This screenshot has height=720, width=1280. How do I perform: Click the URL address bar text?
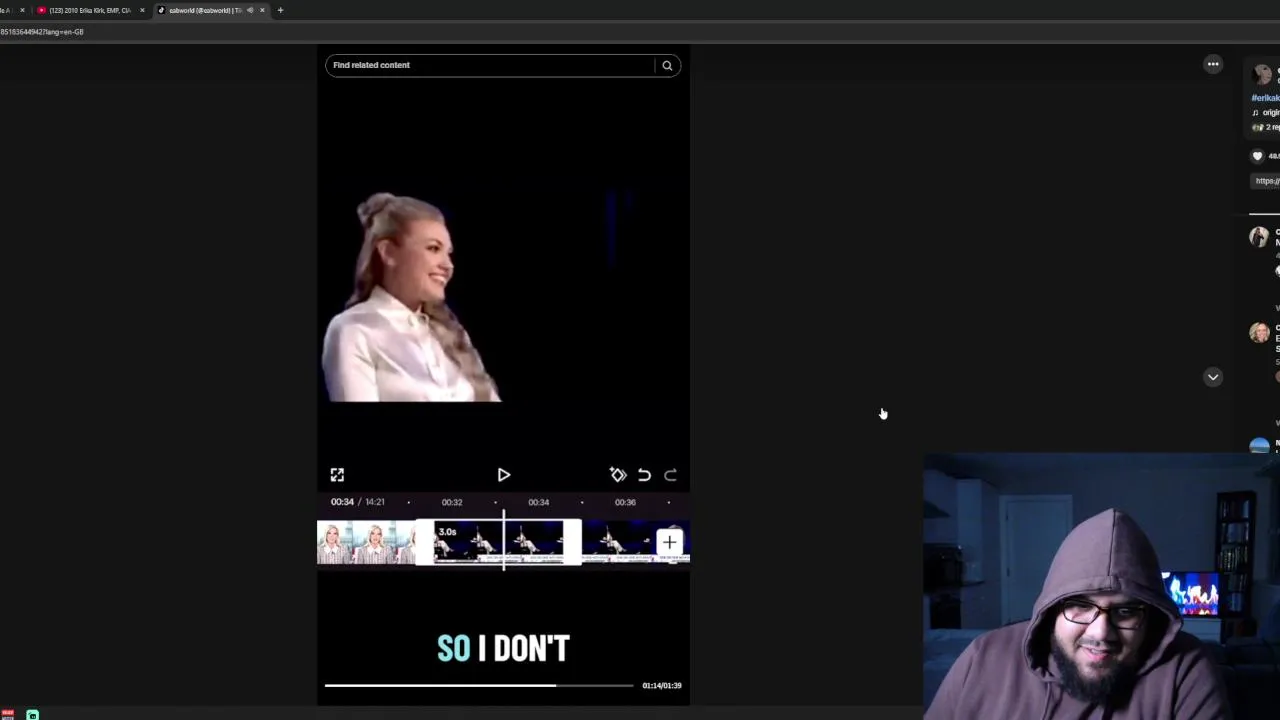(x=42, y=32)
